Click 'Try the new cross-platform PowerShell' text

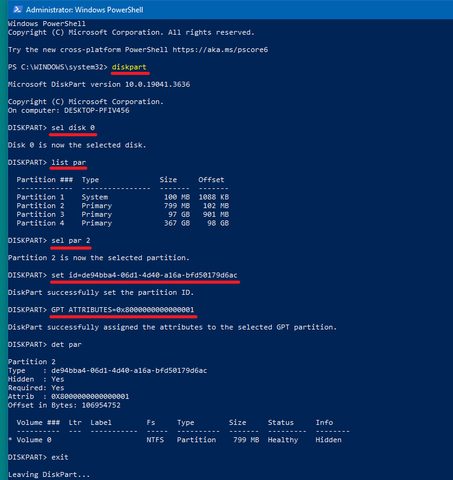coord(88,50)
